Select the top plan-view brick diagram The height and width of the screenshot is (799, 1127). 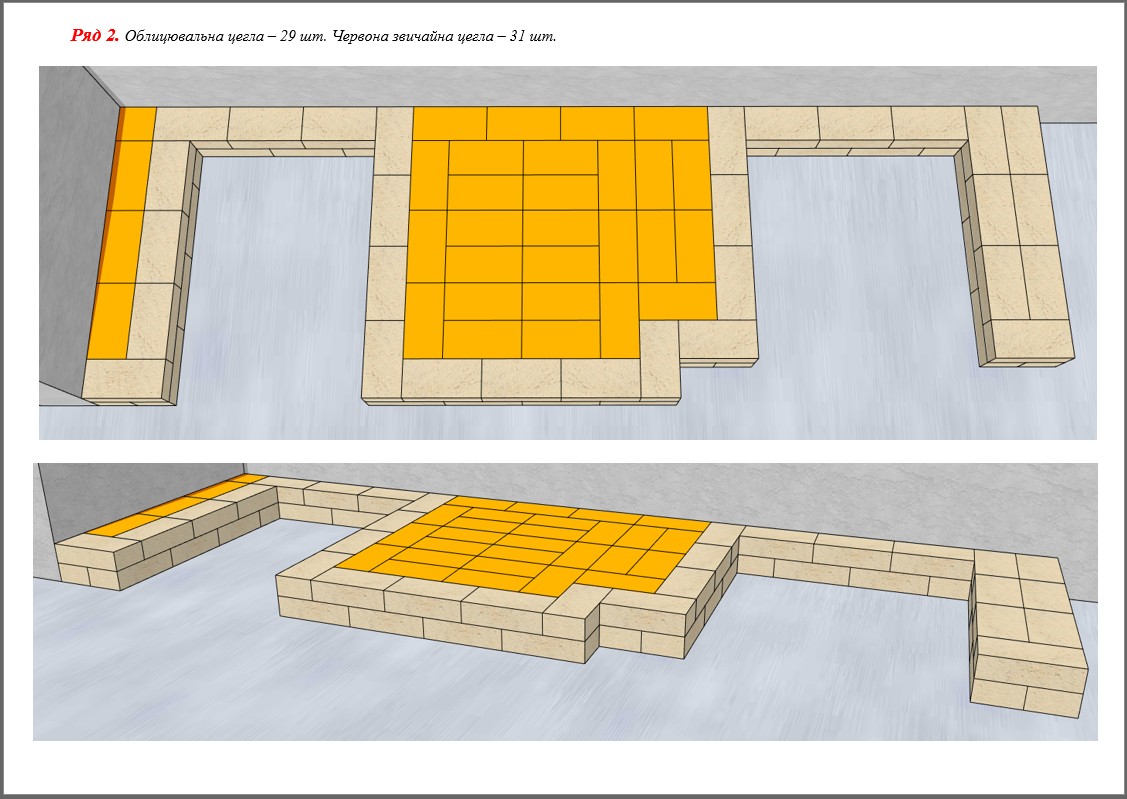[567, 252]
